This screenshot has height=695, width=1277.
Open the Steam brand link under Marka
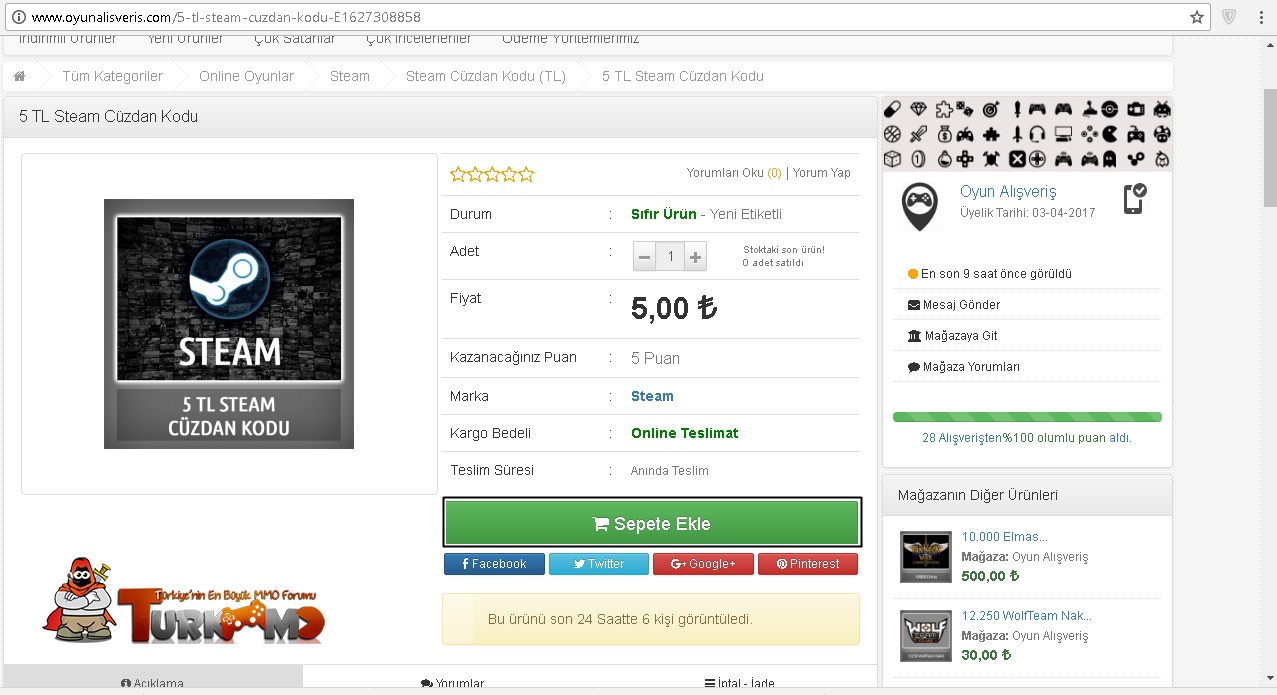[x=652, y=396]
